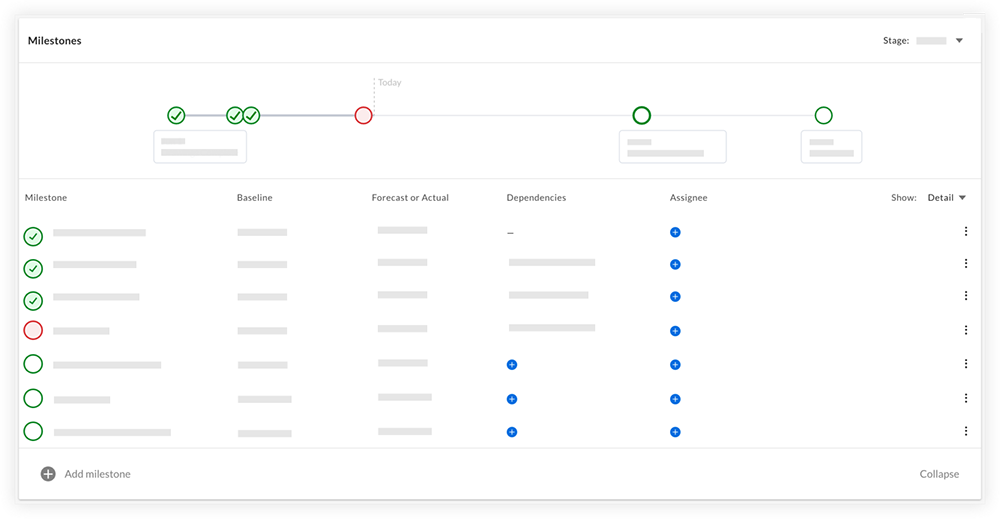The image size is (1000, 519).
Task: Open the Show Detail dropdown
Action: (946, 198)
